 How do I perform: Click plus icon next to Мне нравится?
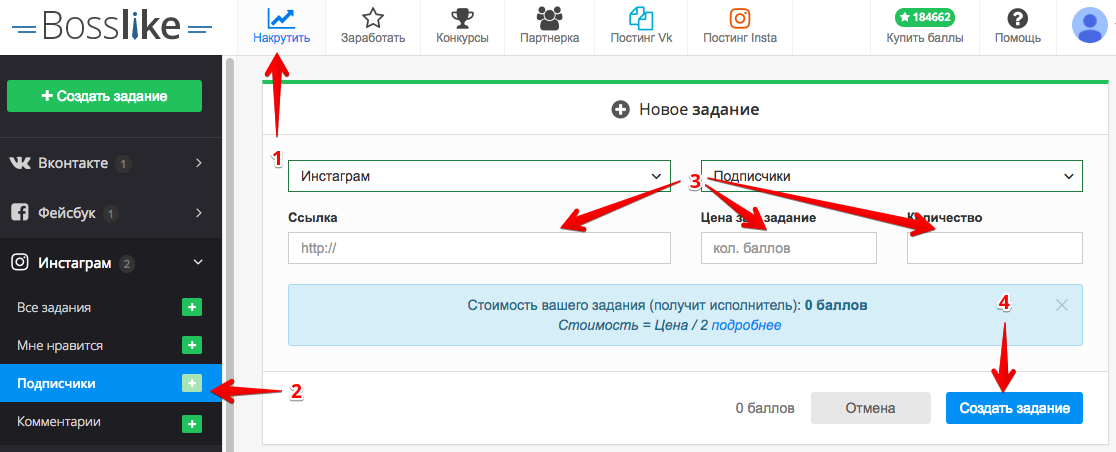pyautogui.click(x=192, y=345)
